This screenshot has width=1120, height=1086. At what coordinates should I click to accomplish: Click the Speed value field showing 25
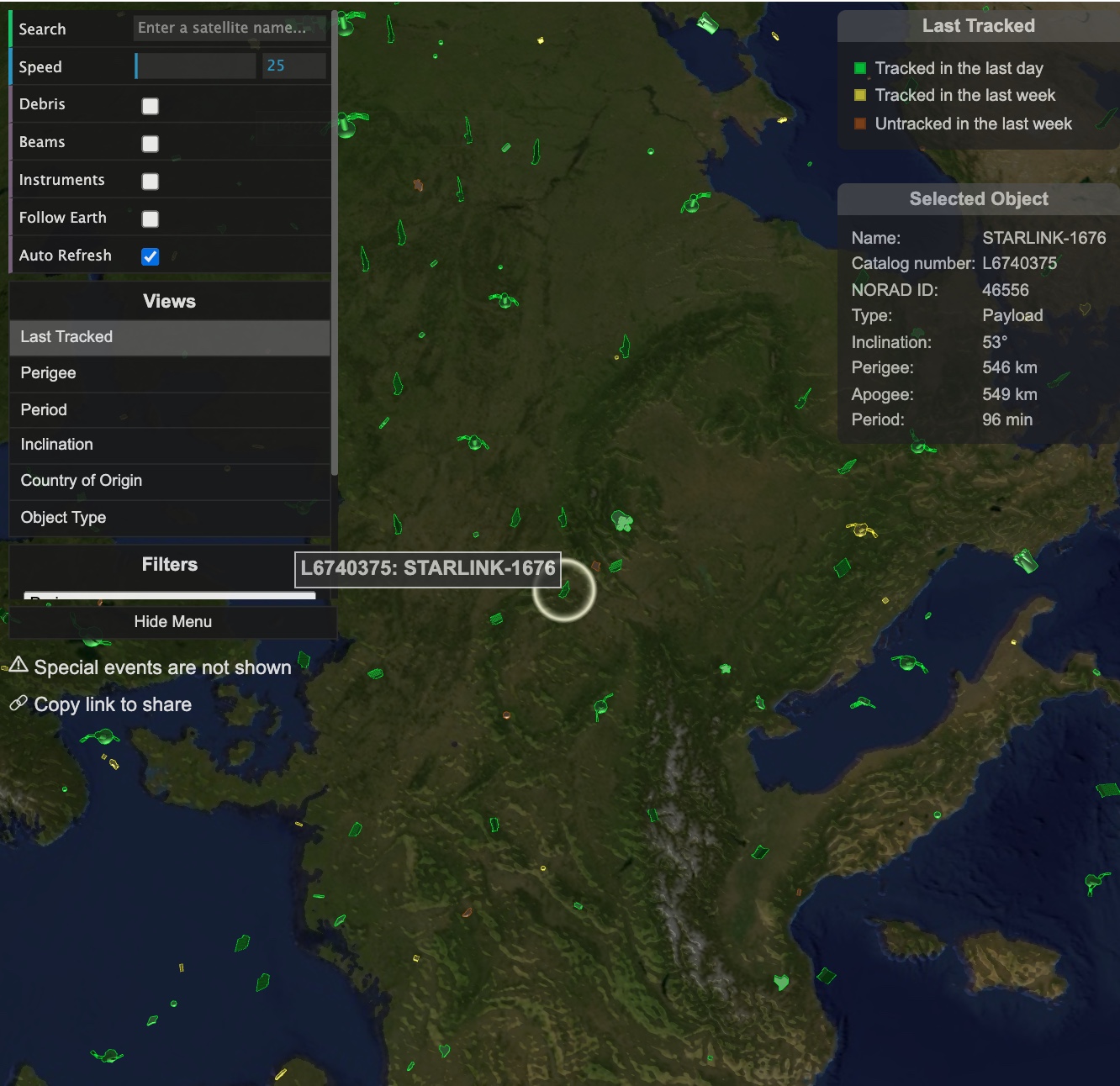tap(294, 66)
